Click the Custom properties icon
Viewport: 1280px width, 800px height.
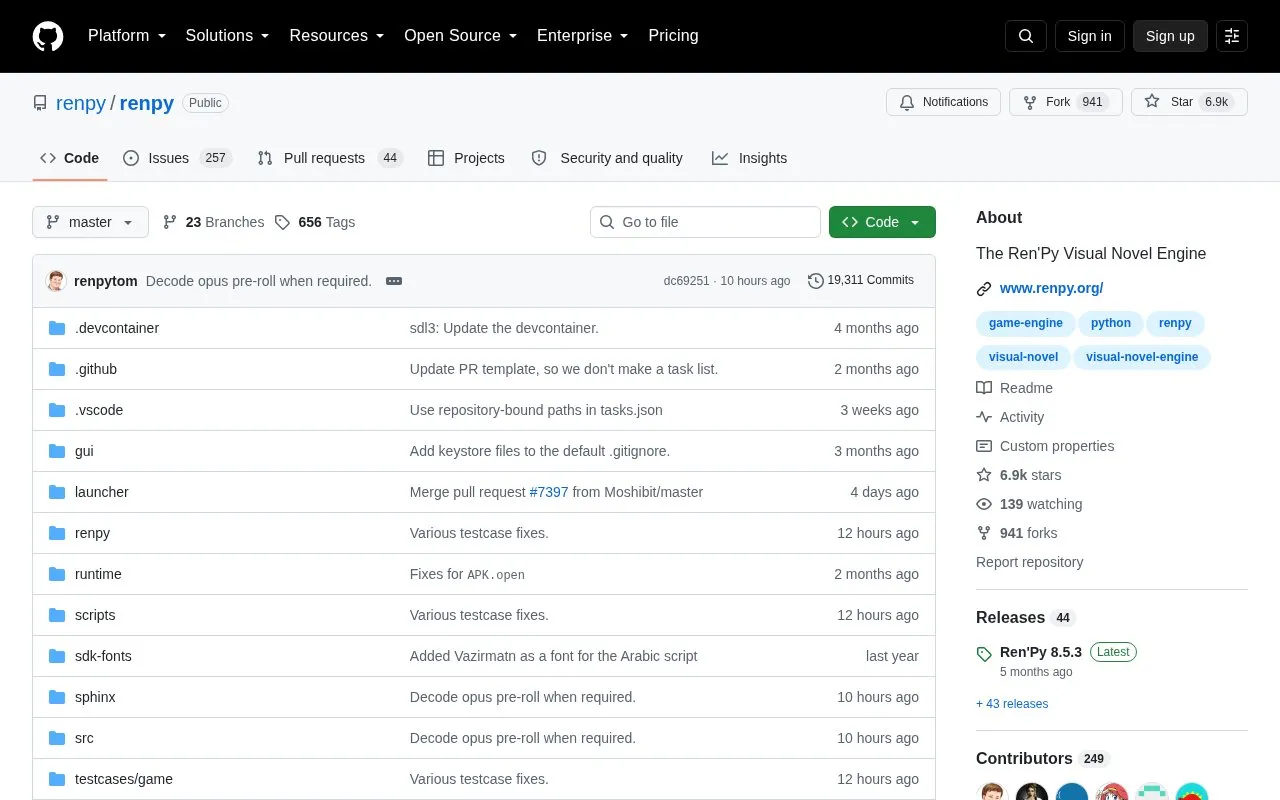pos(984,446)
